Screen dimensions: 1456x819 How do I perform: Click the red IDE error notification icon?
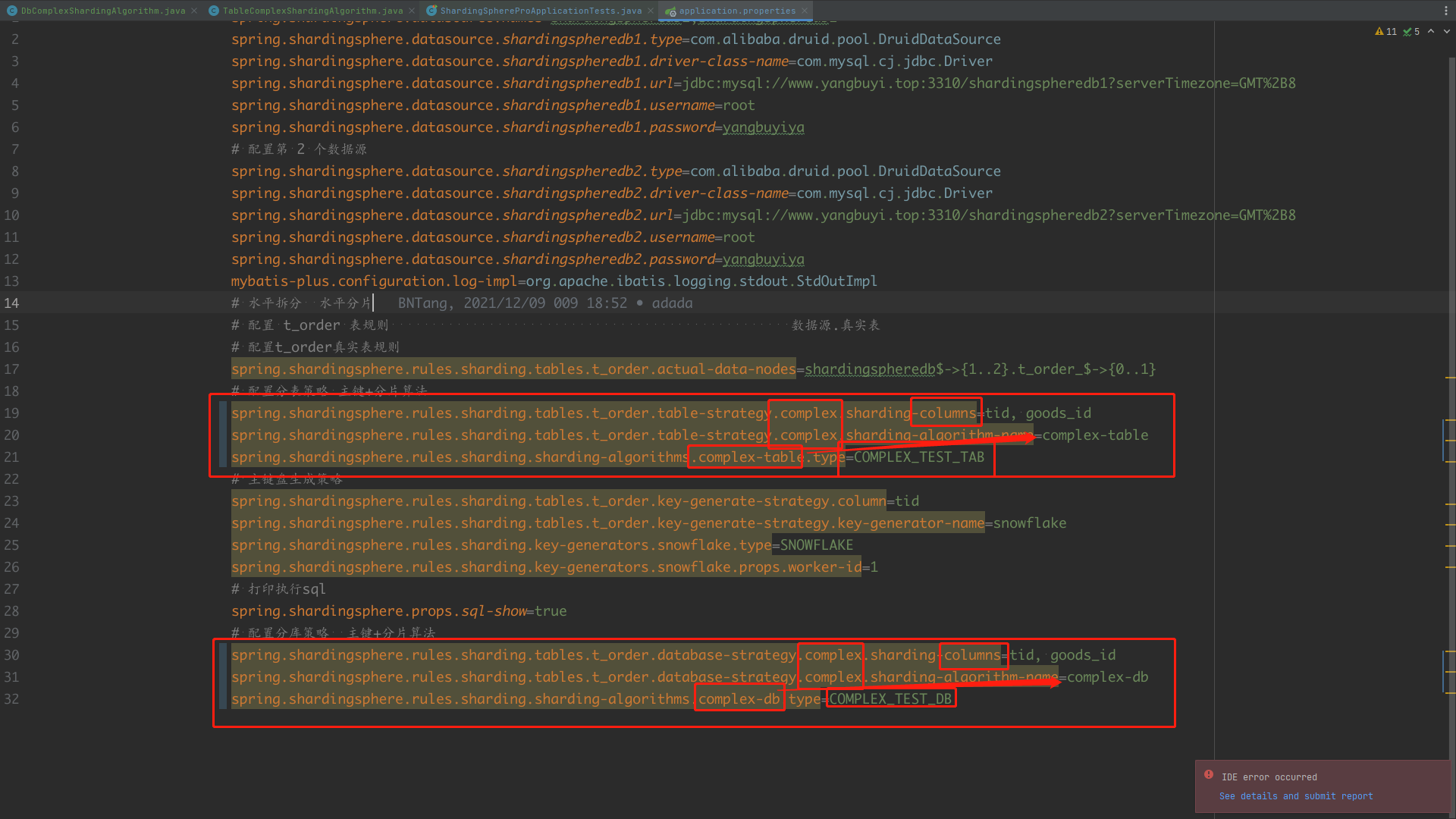(1209, 775)
